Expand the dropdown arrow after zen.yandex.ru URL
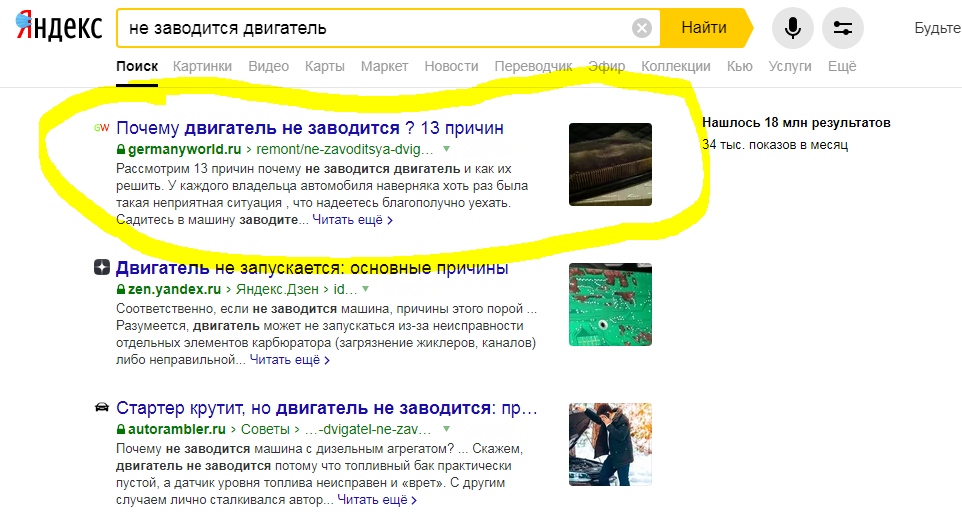 pyautogui.click(x=366, y=289)
